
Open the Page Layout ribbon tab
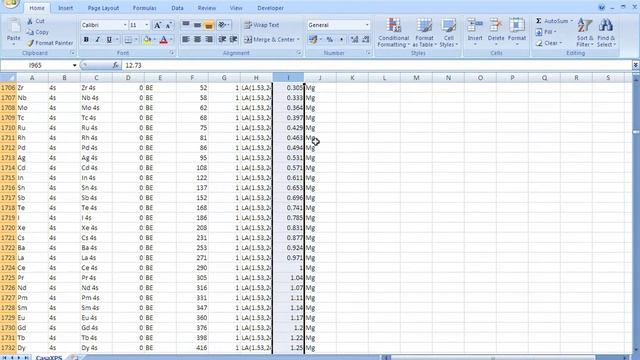click(103, 8)
